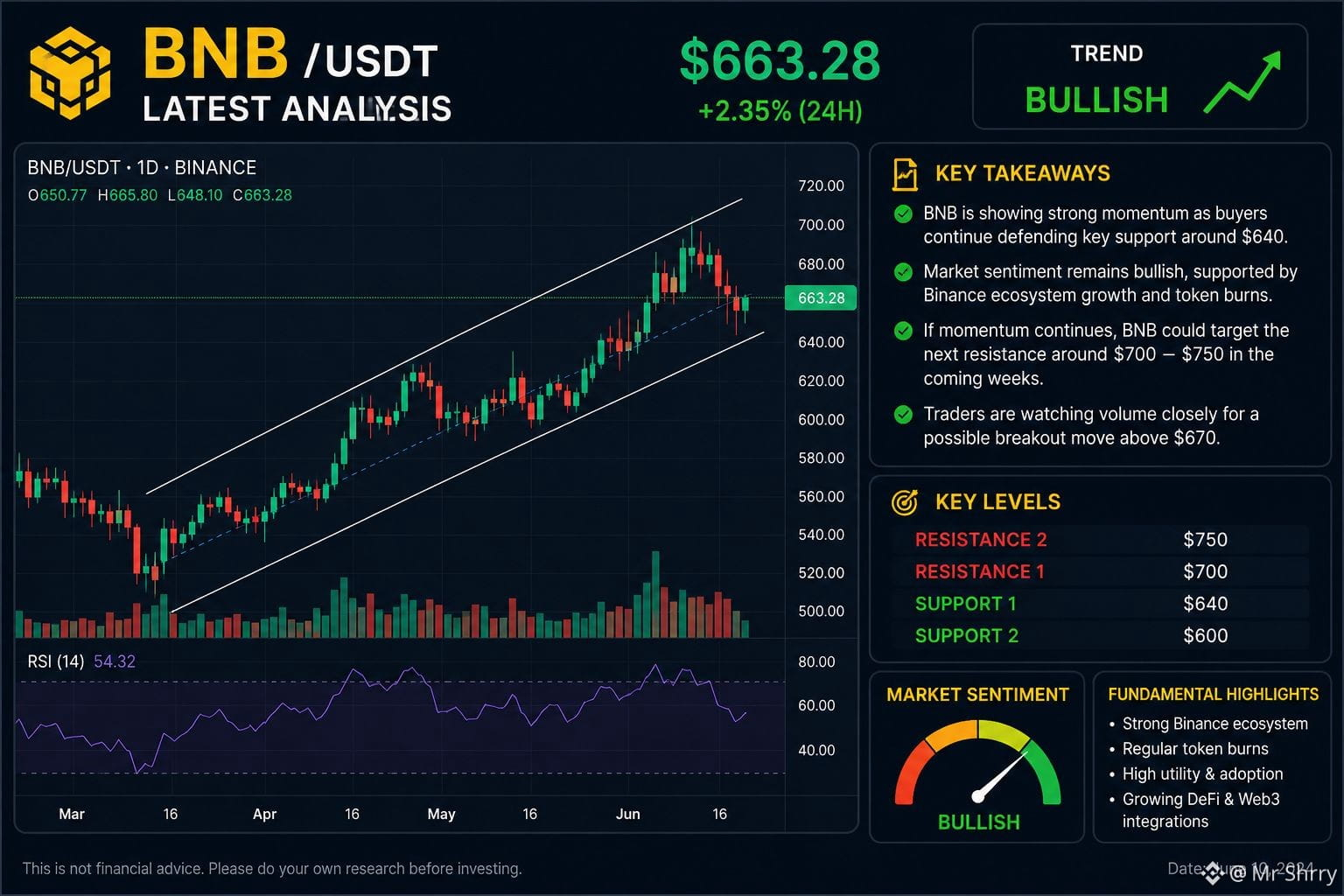Click the large $663.28 price headline
This screenshot has width=1344, height=896.
point(780,60)
